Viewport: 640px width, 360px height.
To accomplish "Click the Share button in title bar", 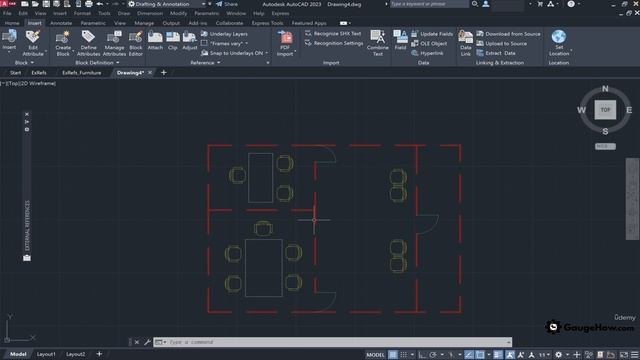I will click(x=227, y=4).
